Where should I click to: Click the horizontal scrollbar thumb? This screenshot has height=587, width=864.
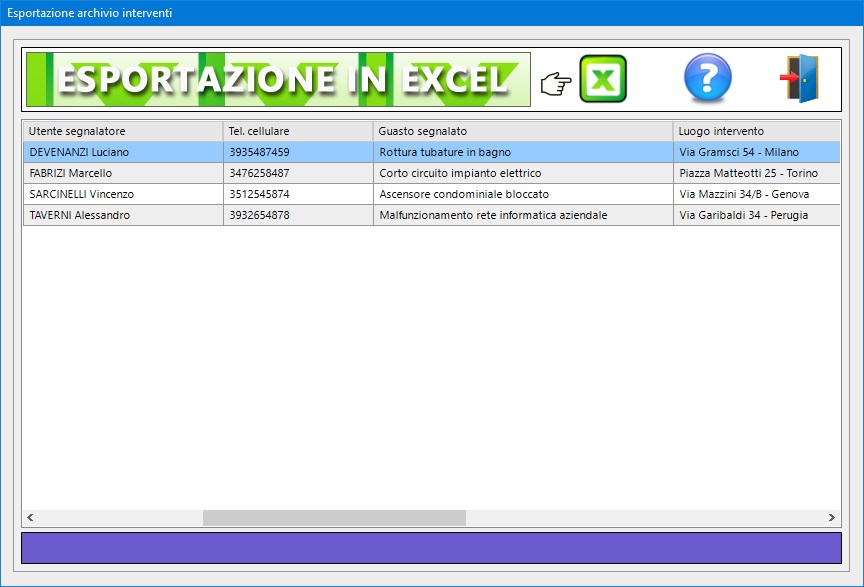pyautogui.click(x=334, y=518)
